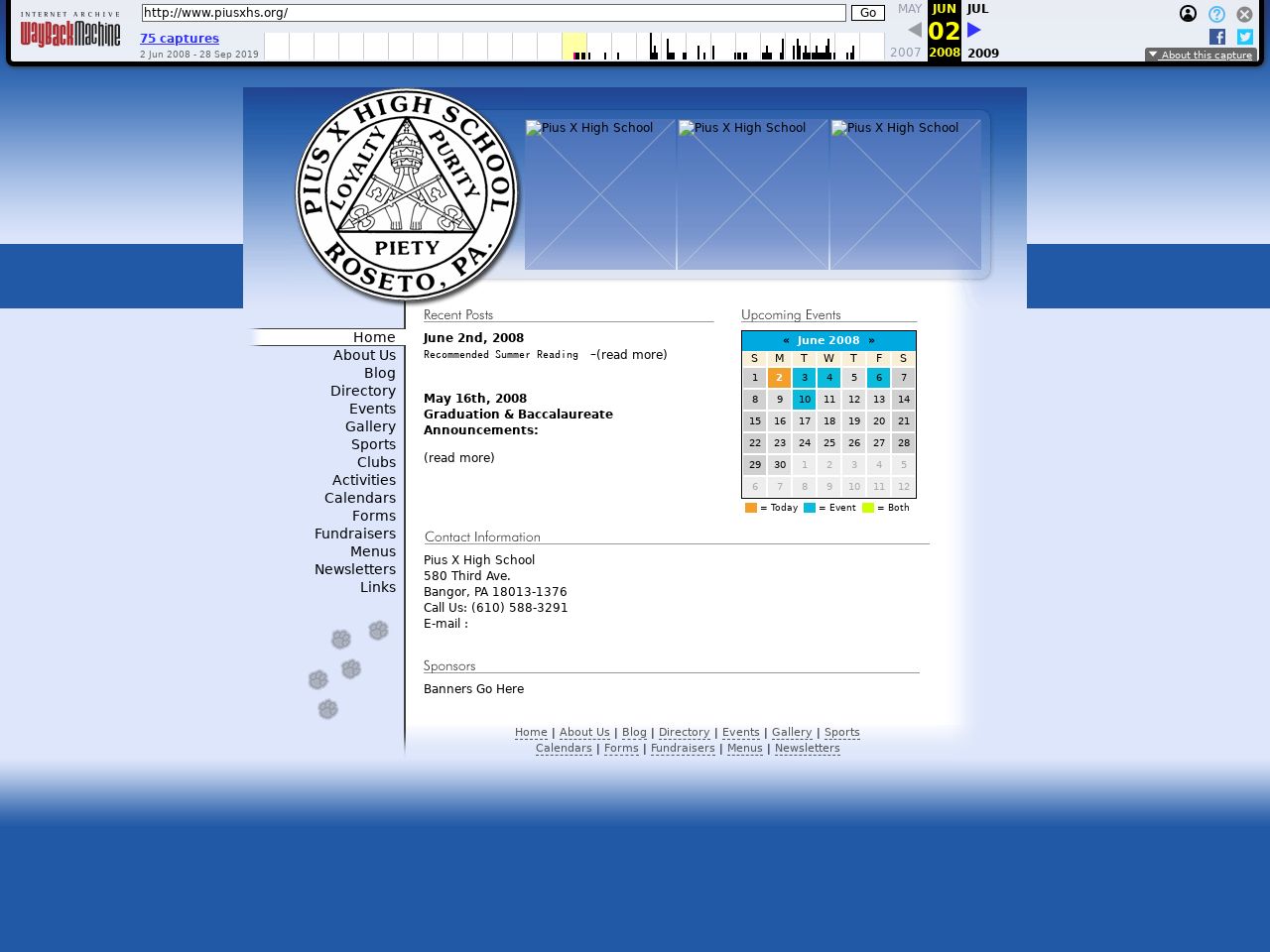Close the Wayback toolbar with X icon
Image resolution: width=1270 pixels, height=952 pixels.
[x=1244, y=14]
